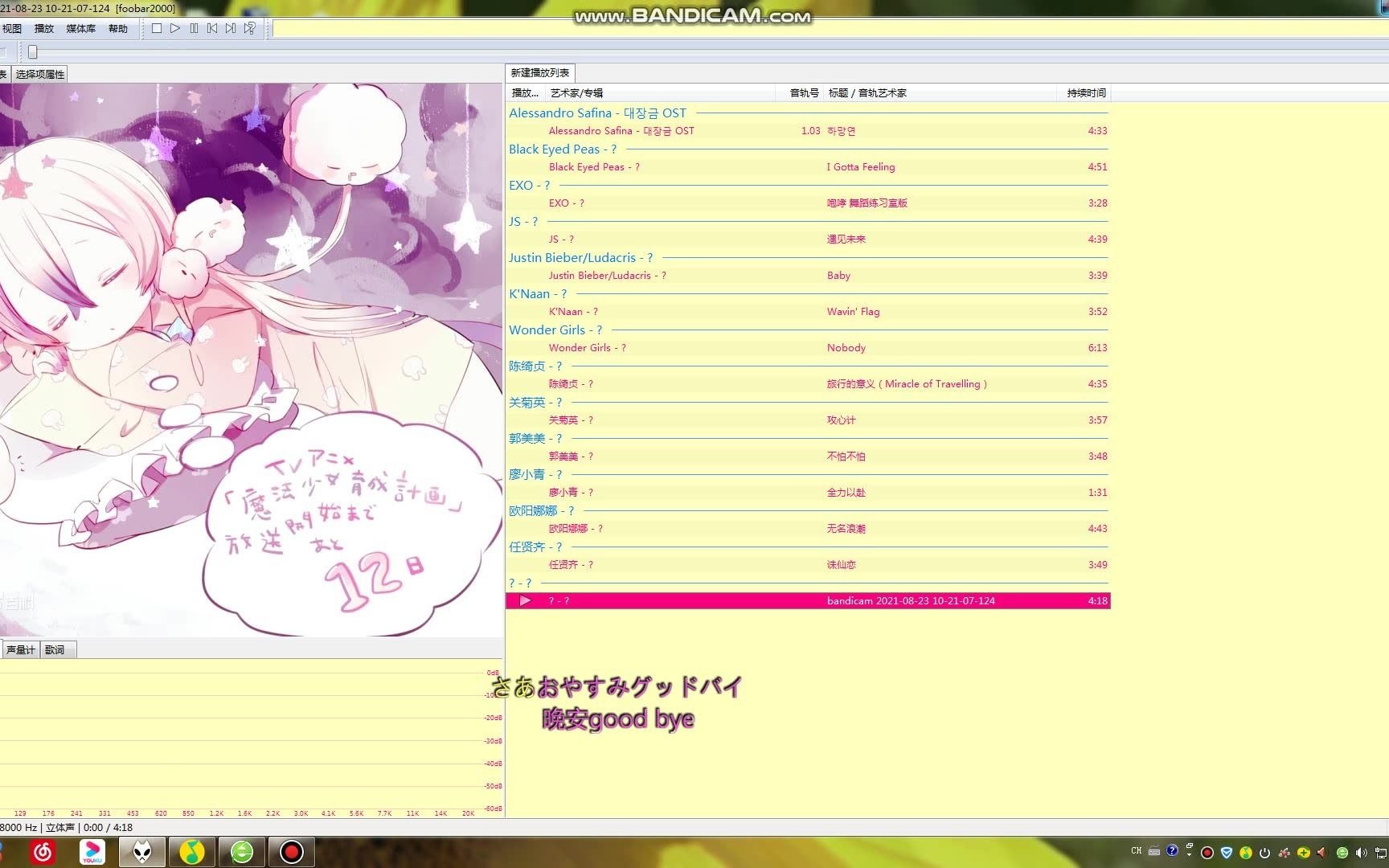Image resolution: width=1389 pixels, height=868 pixels.
Task: Select the Justin Bieber/Ludacris - ? group header
Action: pos(580,258)
